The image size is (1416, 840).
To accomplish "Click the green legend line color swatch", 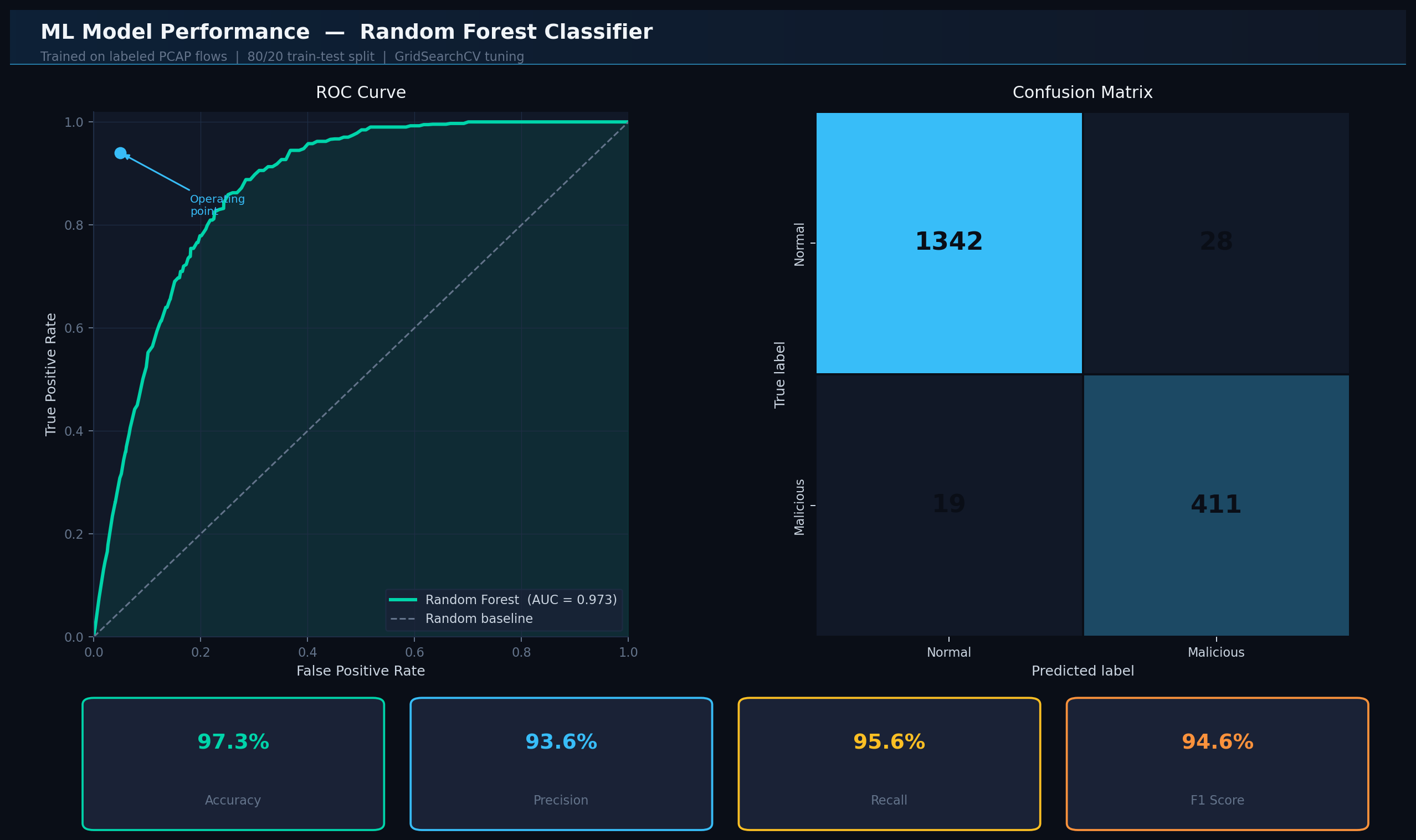I will 403,600.
